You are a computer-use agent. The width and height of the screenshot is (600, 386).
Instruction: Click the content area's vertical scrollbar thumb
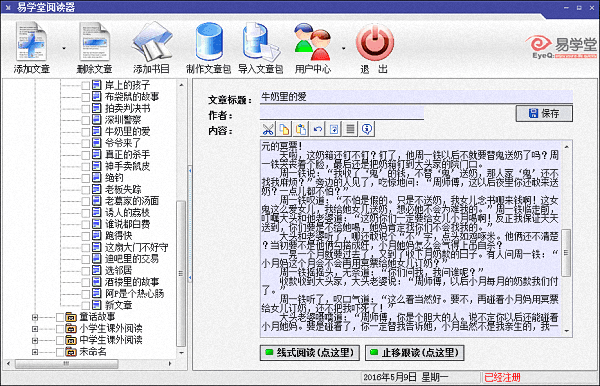[x=566, y=252]
